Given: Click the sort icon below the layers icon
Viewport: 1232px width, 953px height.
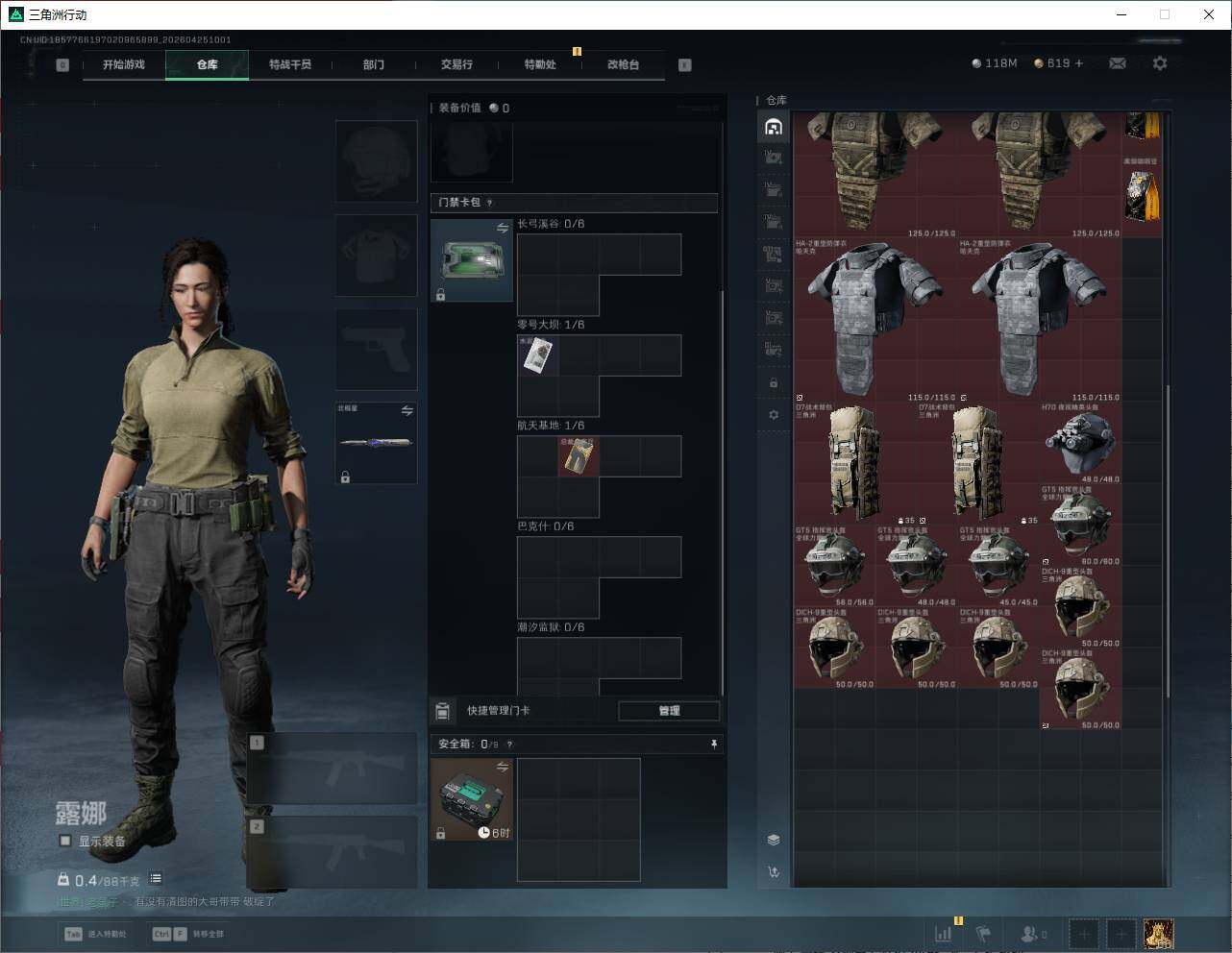Looking at the screenshot, I should [774, 872].
